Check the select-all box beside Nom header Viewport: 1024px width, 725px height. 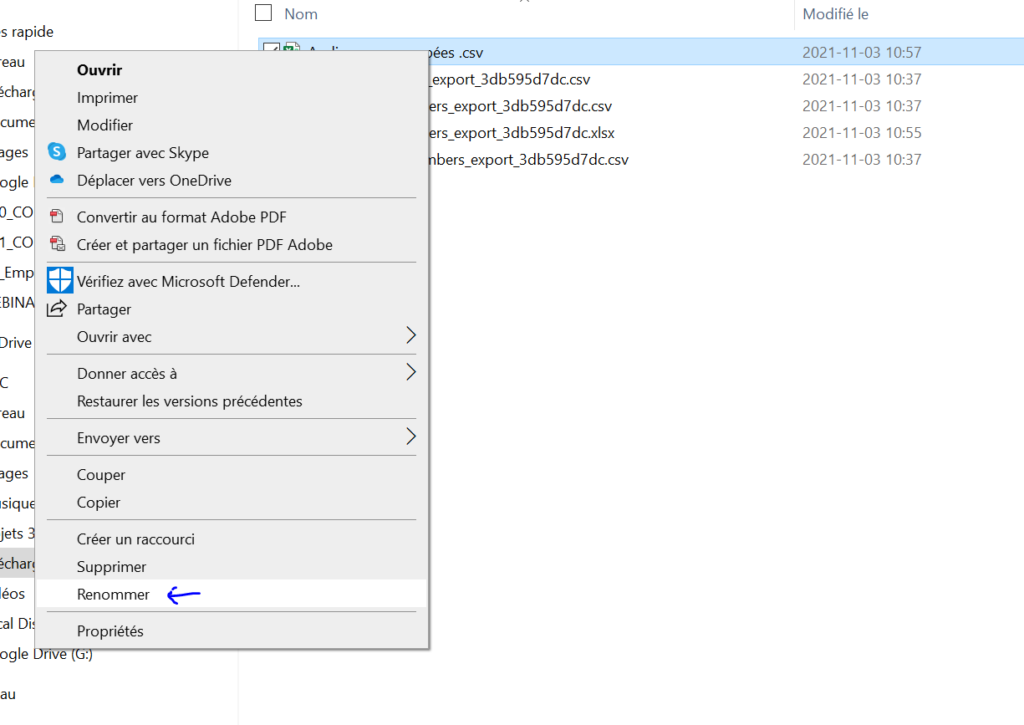coord(263,13)
